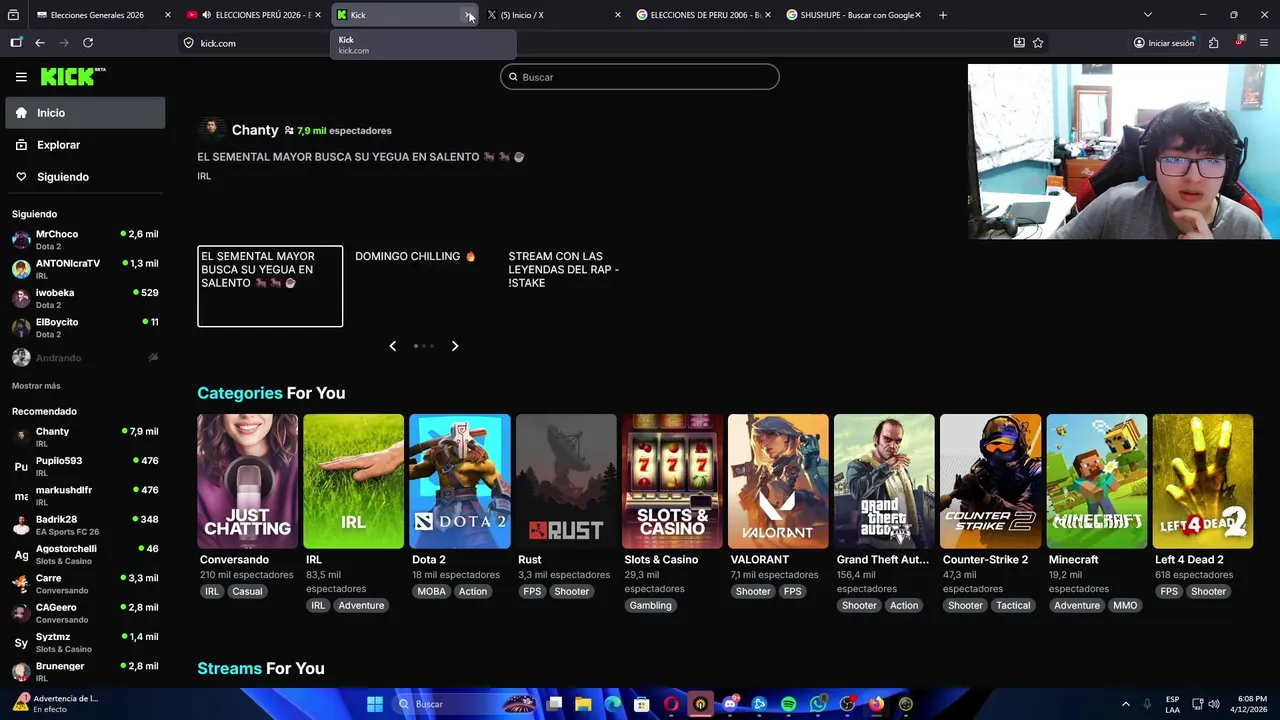Open Brunenger recommended channel

pyautogui.click(x=85, y=672)
